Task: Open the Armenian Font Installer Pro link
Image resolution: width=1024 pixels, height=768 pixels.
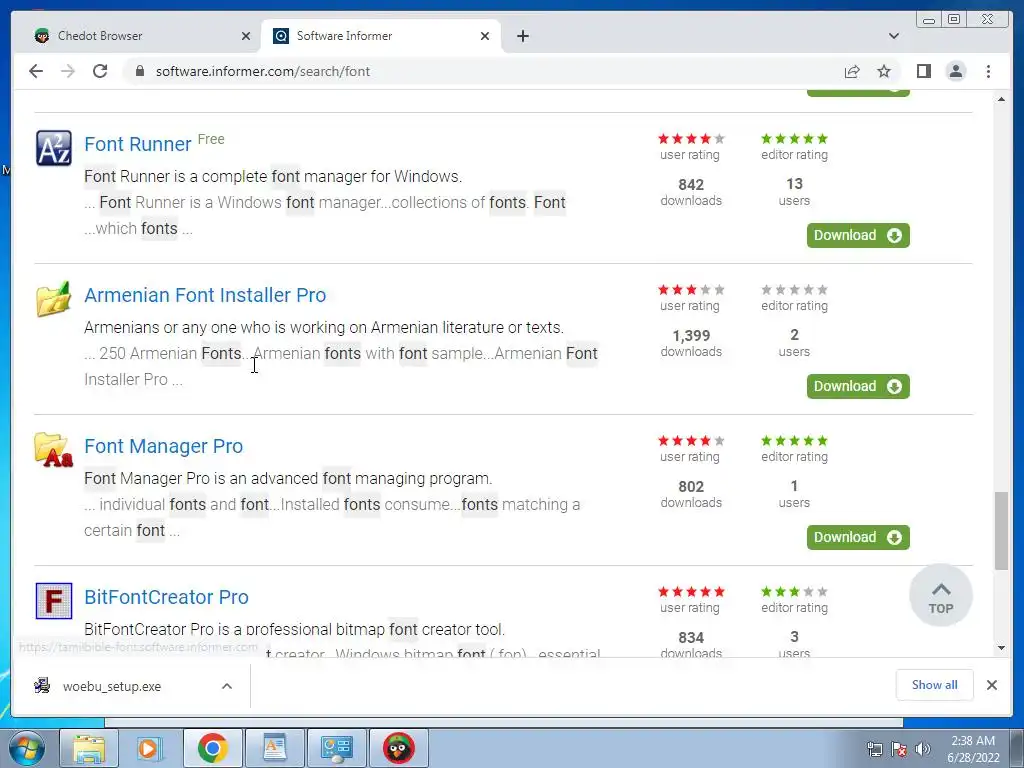Action: (205, 295)
